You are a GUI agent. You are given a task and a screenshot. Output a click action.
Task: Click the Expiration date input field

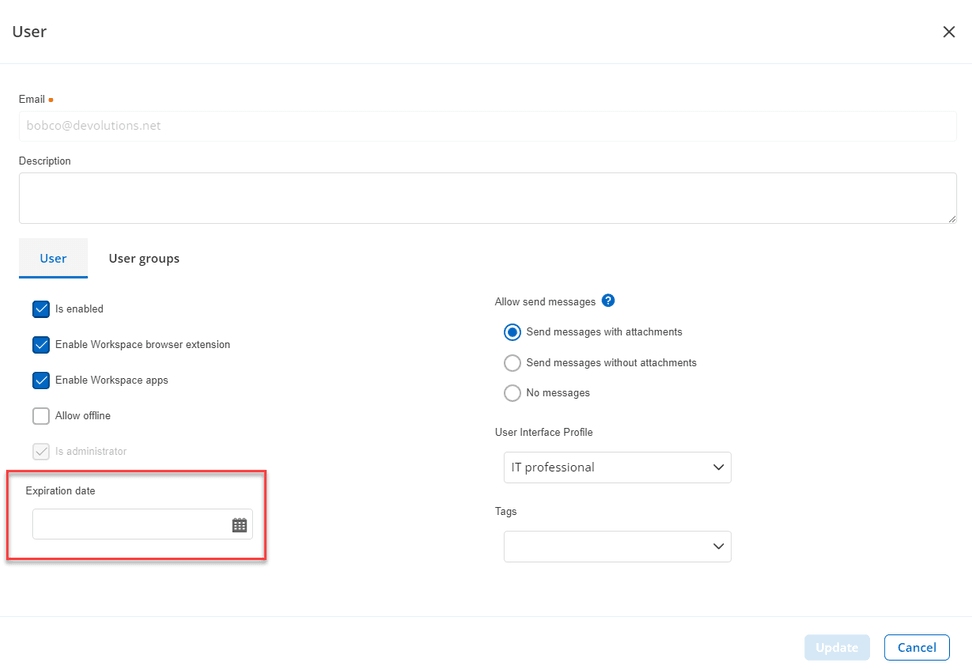click(x=130, y=525)
